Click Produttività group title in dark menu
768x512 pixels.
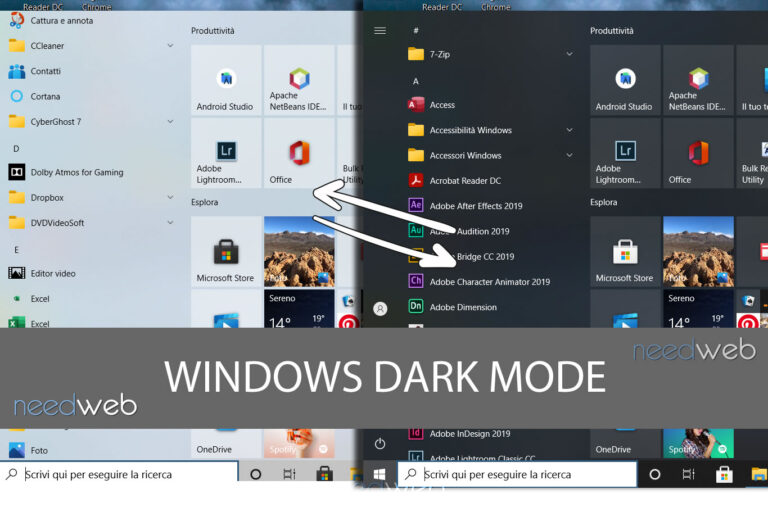click(x=612, y=31)
